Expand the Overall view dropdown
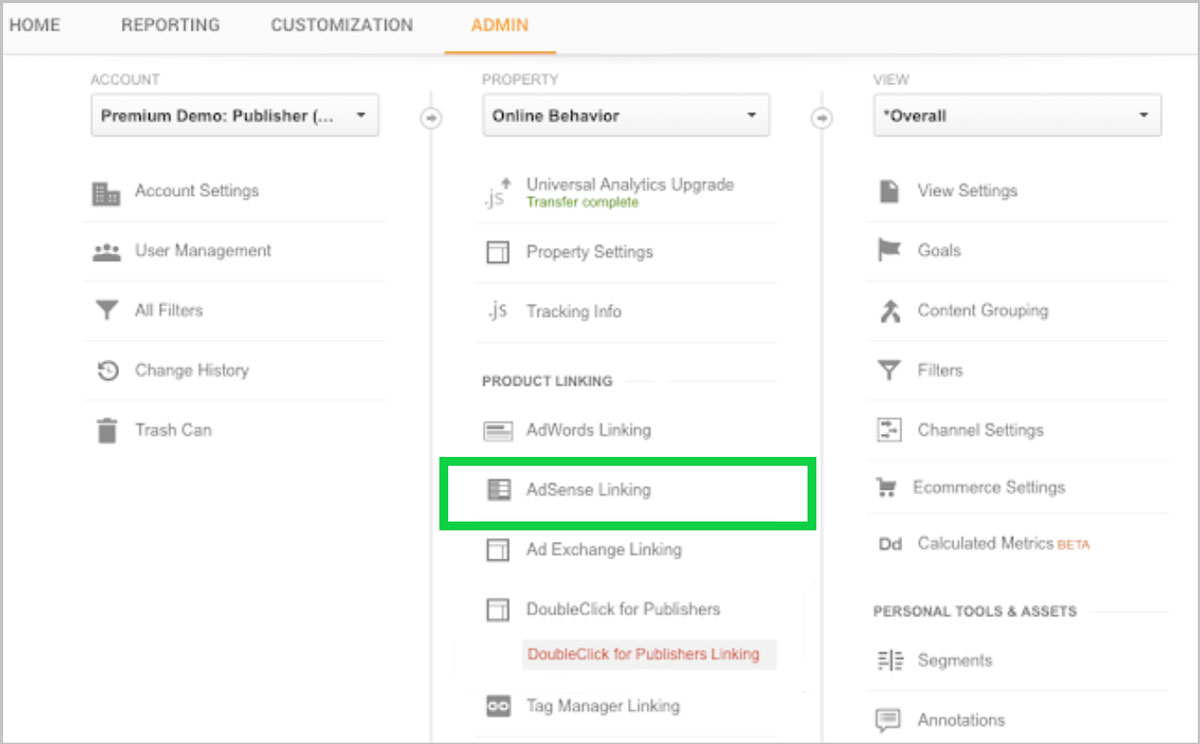This screenshot has width=1200, height=744. 1016,116
